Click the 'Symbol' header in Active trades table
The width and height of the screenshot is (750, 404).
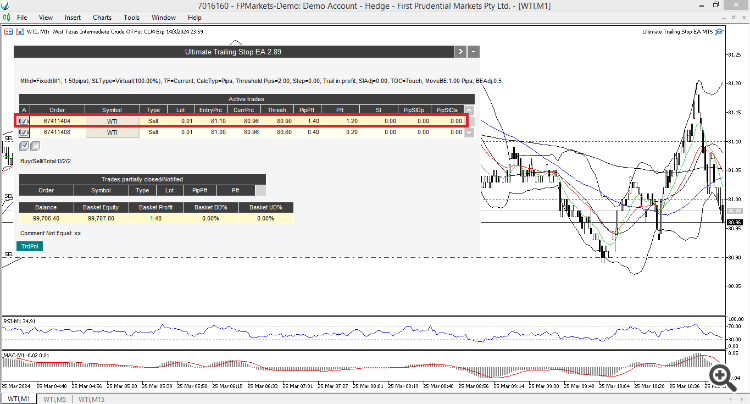point(112,110)
